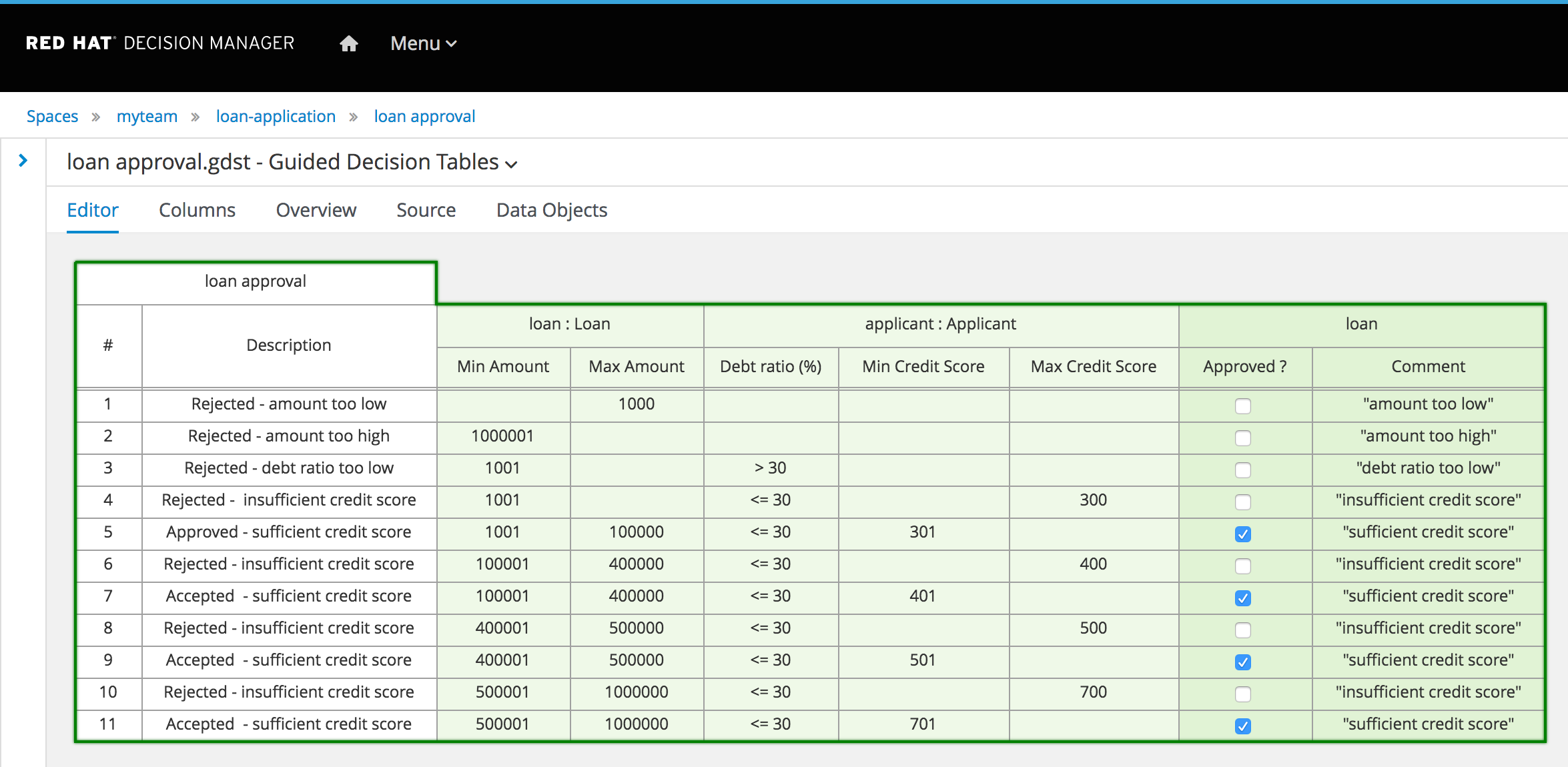The height and width of the screenshot is (767, 1568).
Task: Select the "debt ratio too low" comment cell
Action: pos(1427,468)
